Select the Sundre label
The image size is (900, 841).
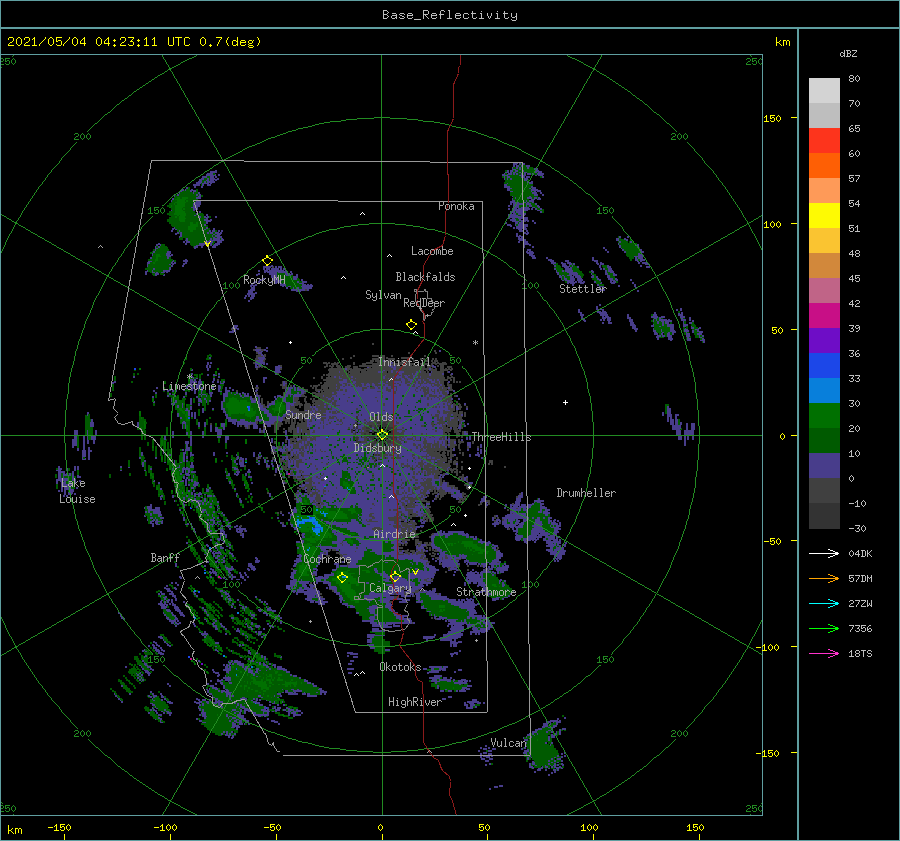click(303, 414)
